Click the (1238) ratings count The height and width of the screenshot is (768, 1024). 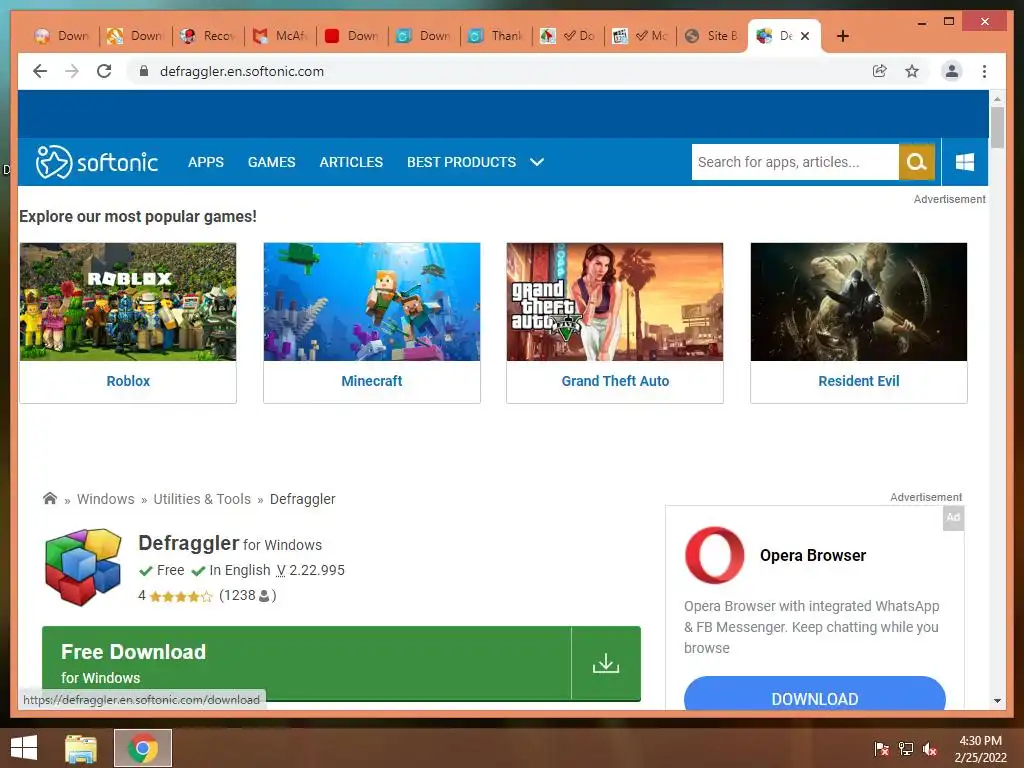pos(248,596)
